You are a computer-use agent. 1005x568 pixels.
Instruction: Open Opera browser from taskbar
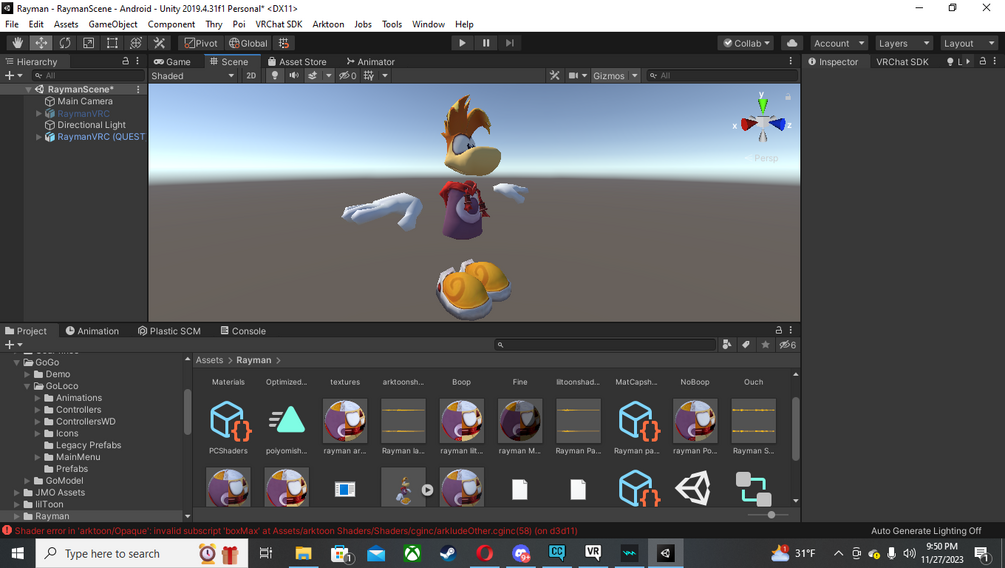[485, 553]
